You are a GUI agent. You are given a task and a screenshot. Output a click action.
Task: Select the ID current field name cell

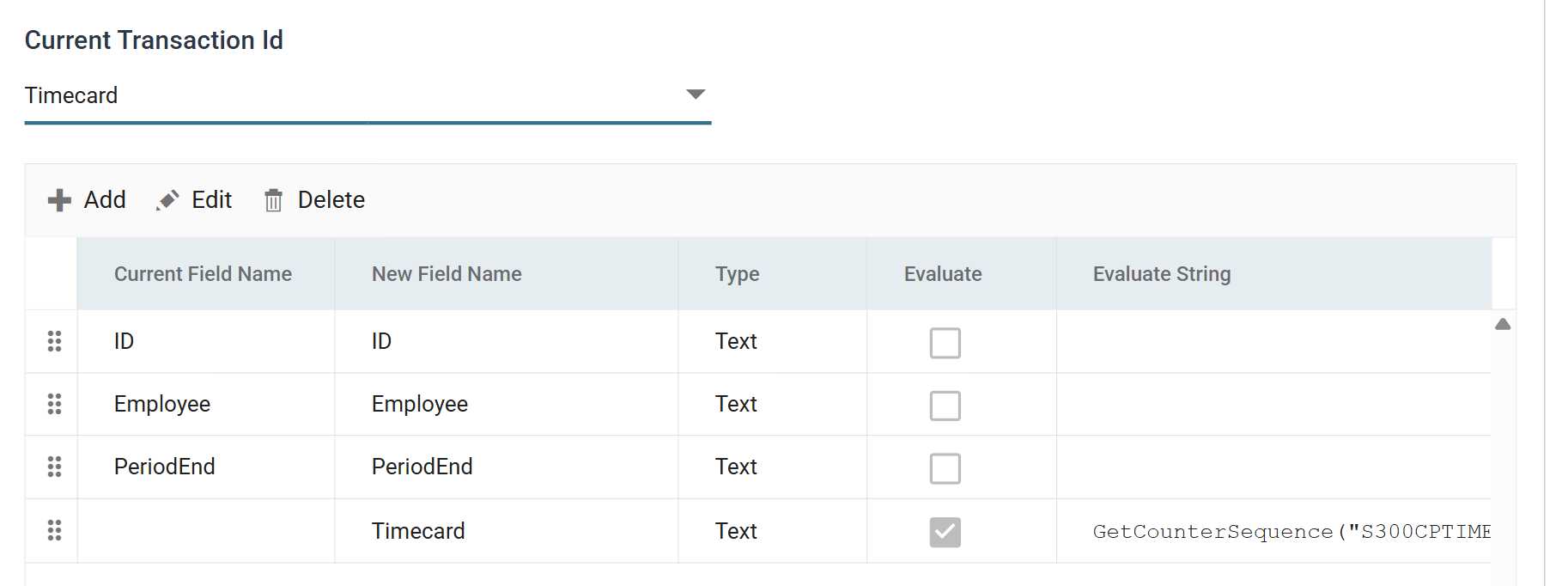click(206, 341)
